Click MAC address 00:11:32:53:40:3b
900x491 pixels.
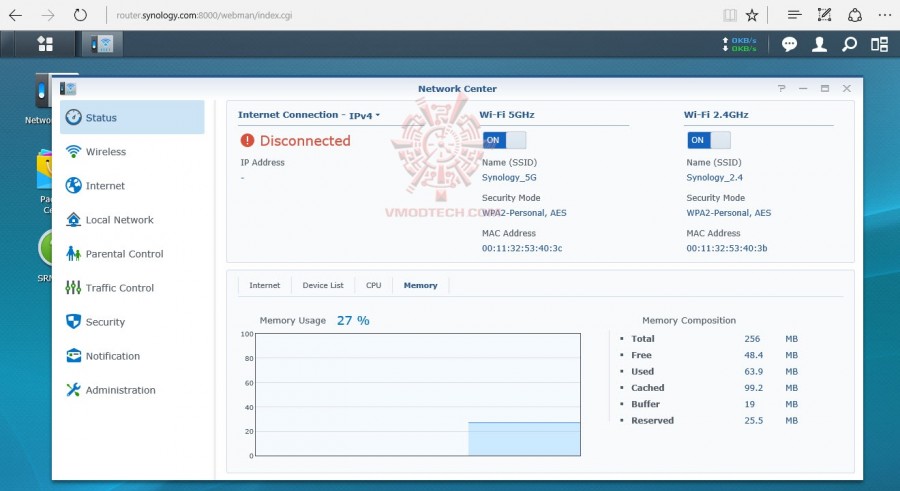[x=727, y=248]
